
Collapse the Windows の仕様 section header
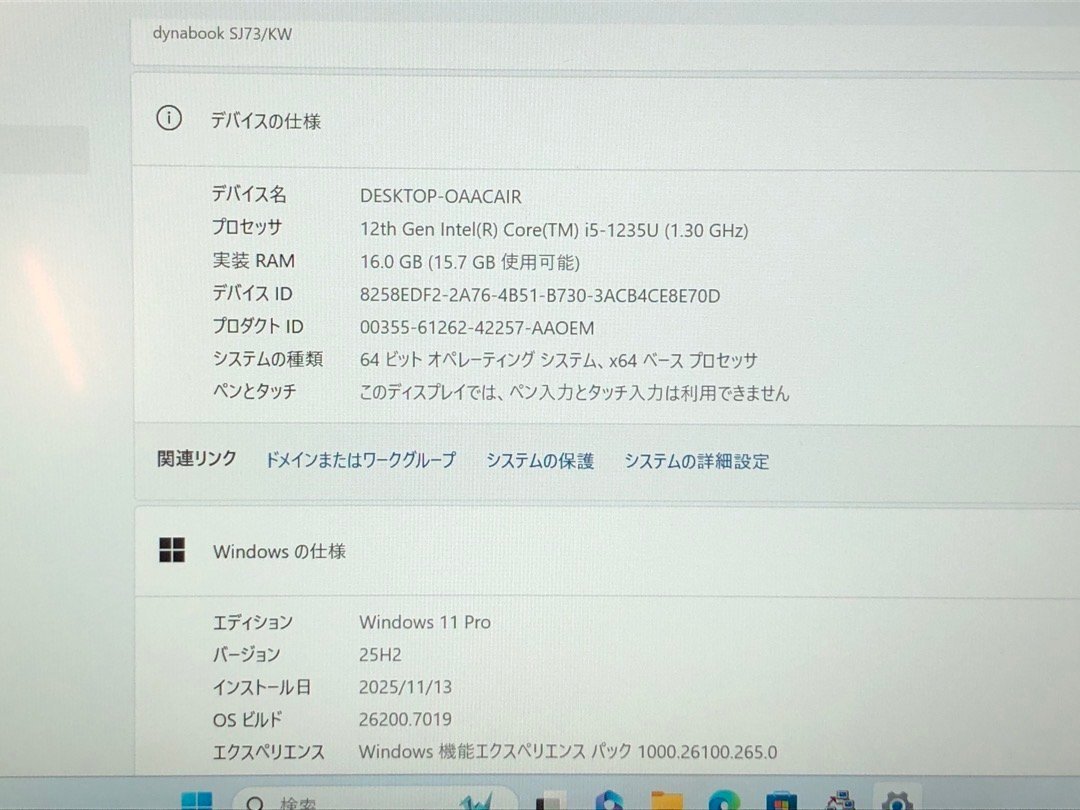pos(608,551)
